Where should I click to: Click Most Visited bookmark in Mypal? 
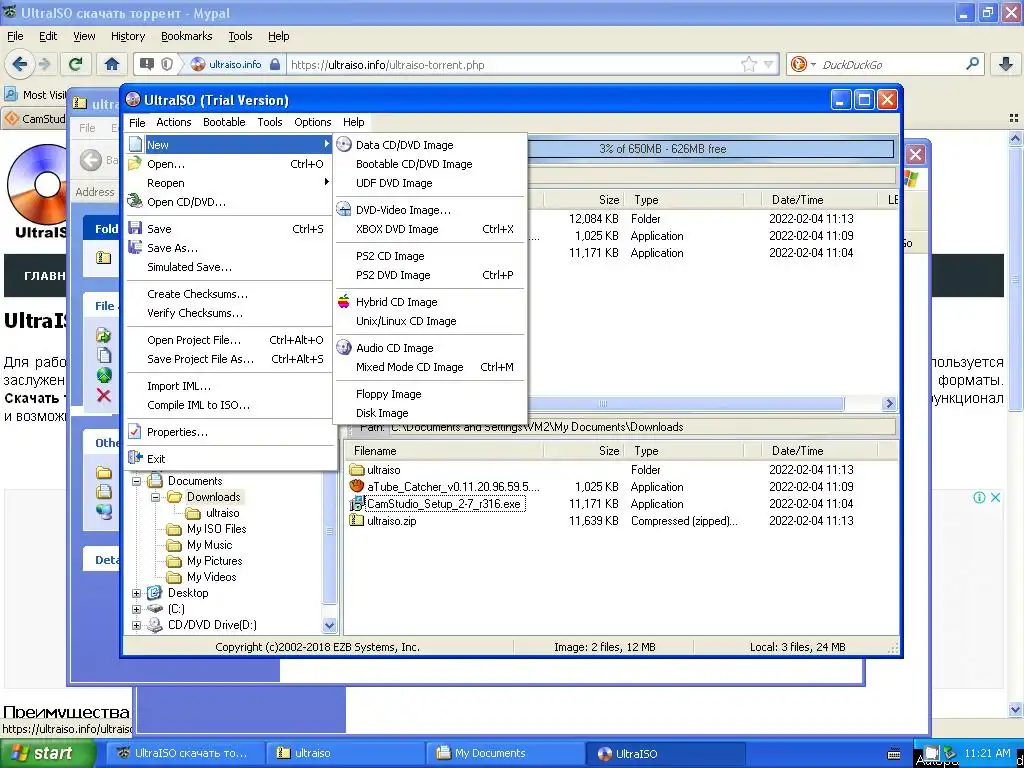click(37, 95)
